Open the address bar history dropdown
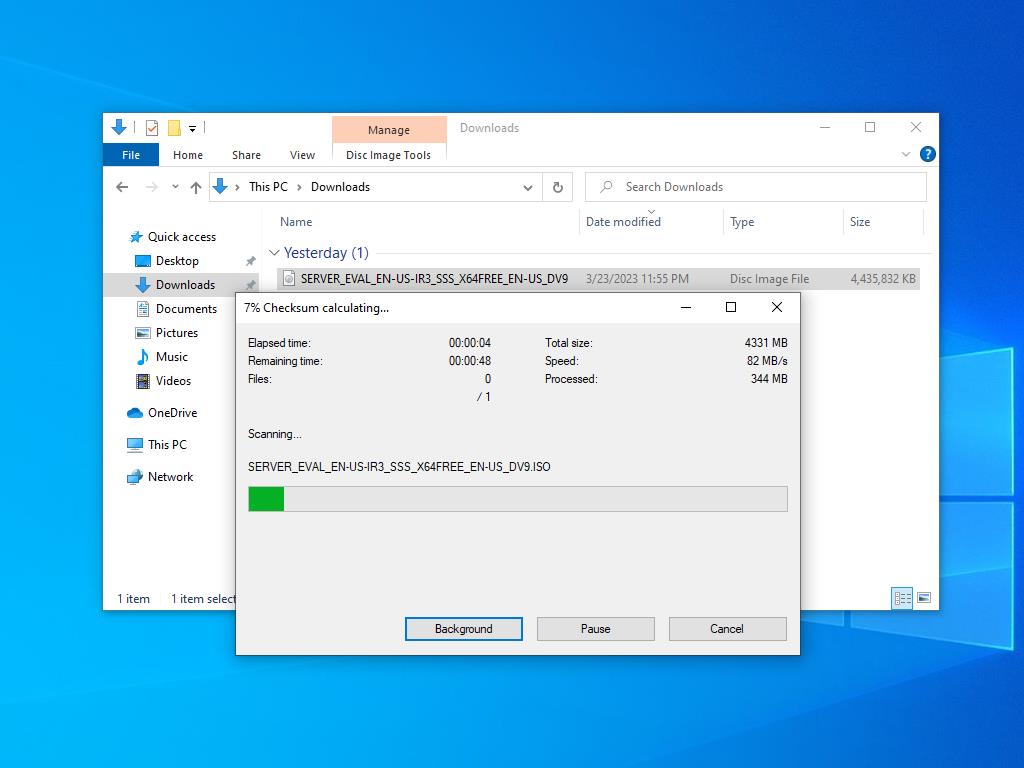 [528, 187]
